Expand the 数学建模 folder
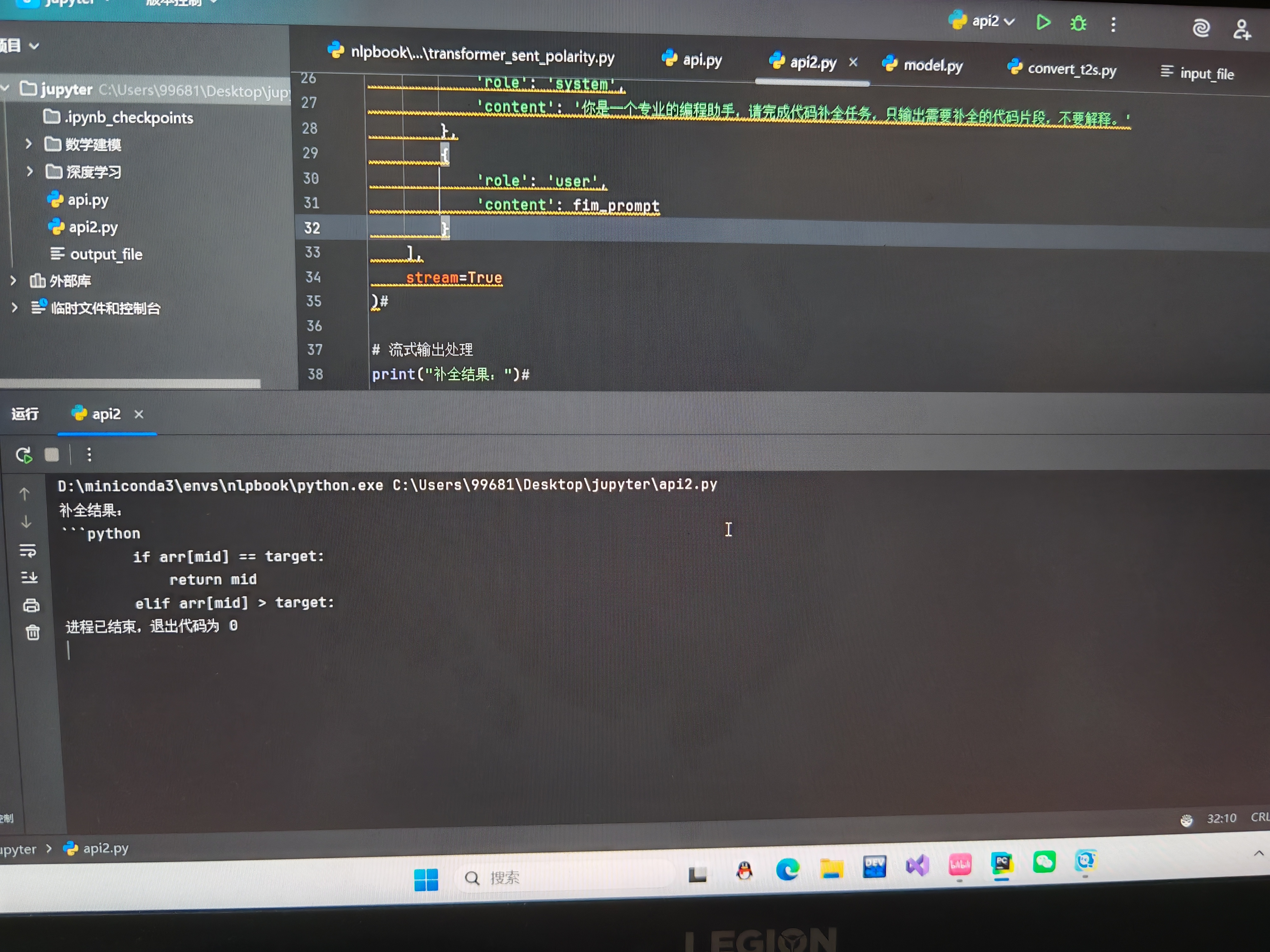 [28, 143]
